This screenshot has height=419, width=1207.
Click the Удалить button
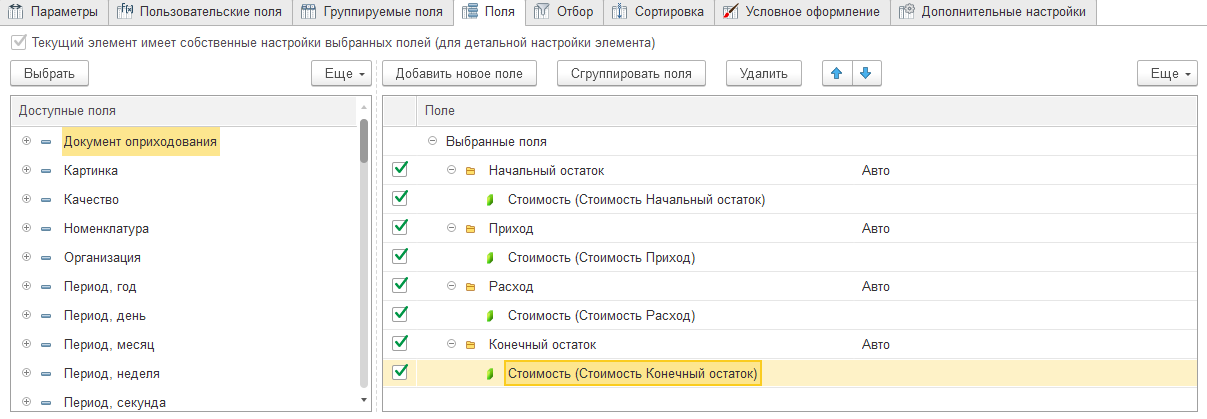764,73
